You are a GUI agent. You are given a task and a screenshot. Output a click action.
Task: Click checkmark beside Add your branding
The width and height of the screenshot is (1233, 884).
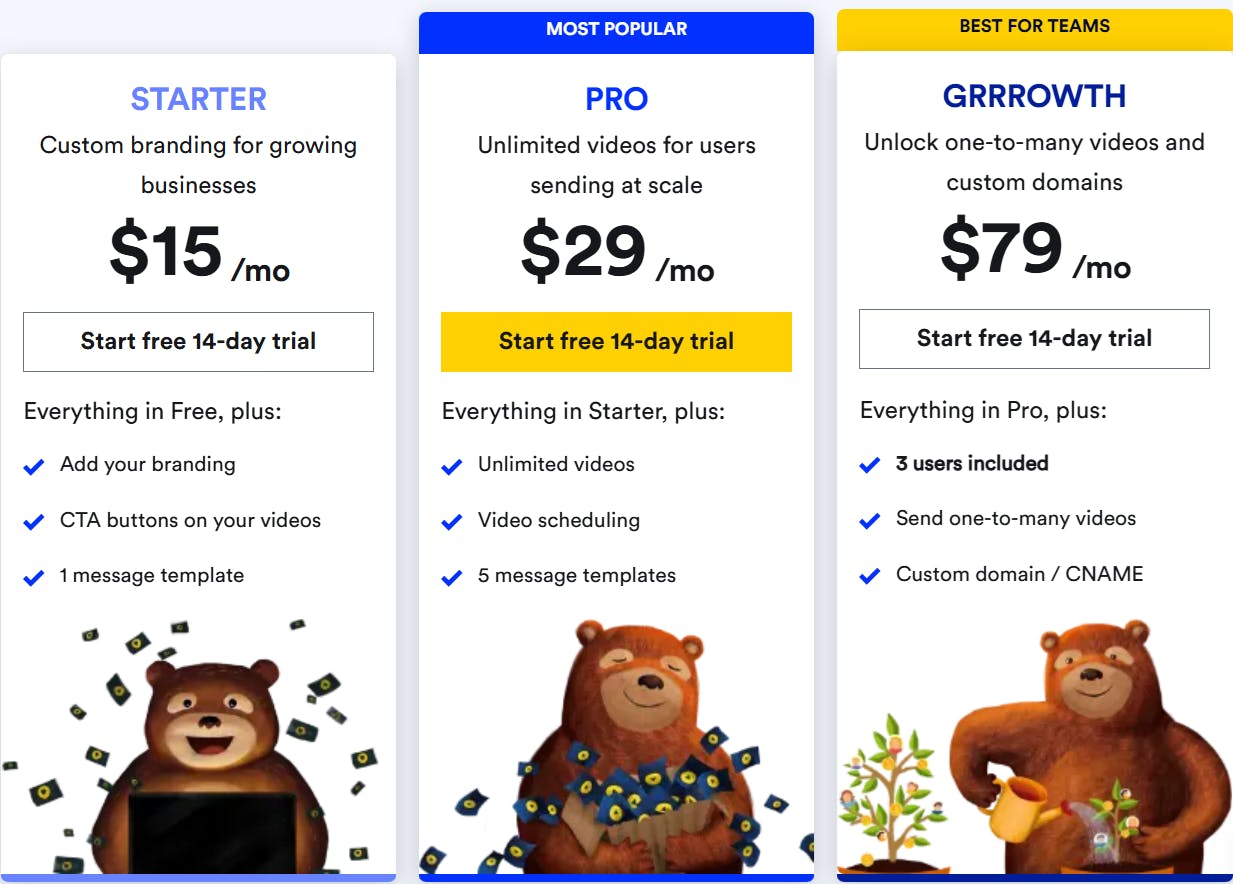[34, 466]
